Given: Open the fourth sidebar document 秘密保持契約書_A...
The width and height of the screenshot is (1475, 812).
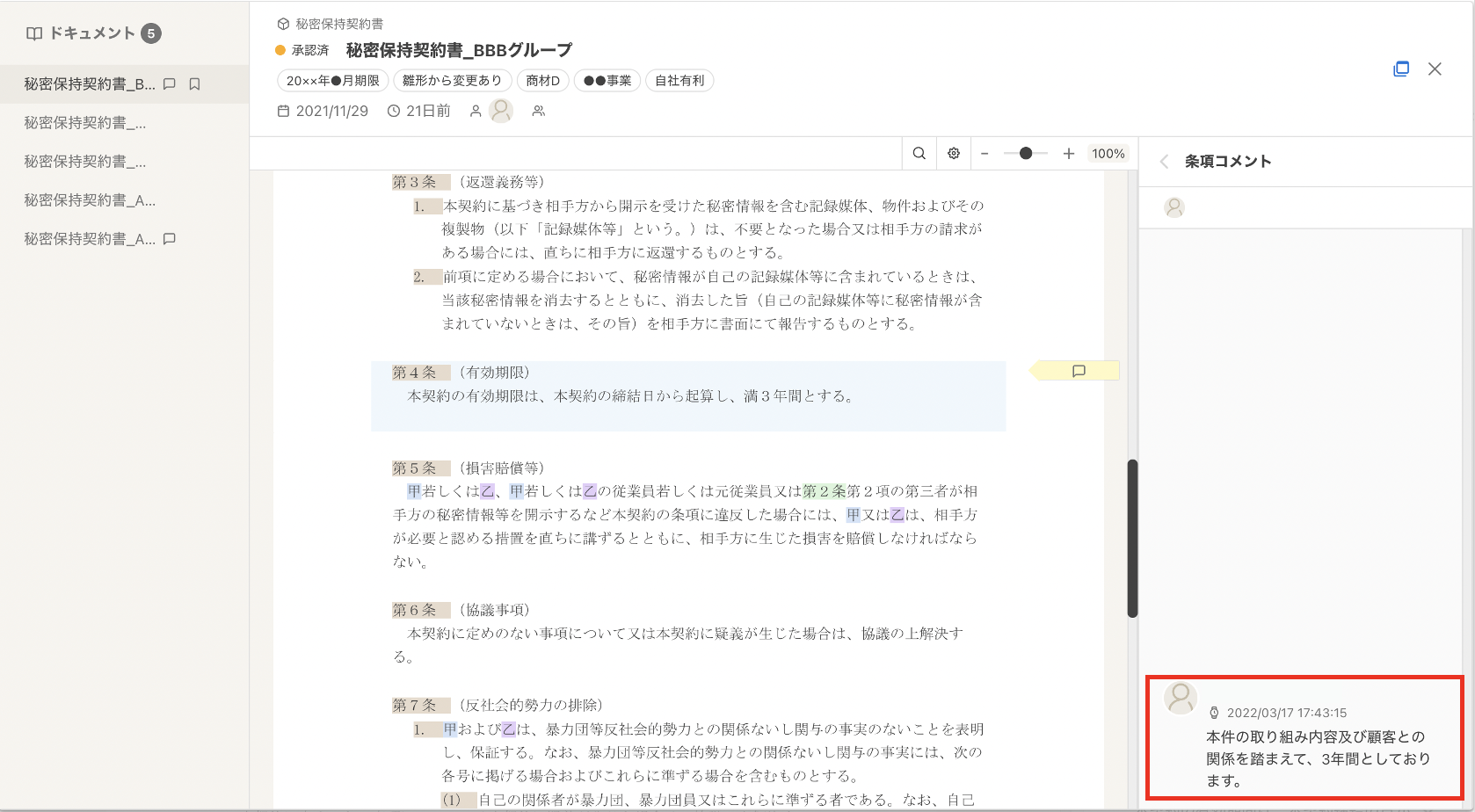Looking at the screenshot, I should (89, 200).
